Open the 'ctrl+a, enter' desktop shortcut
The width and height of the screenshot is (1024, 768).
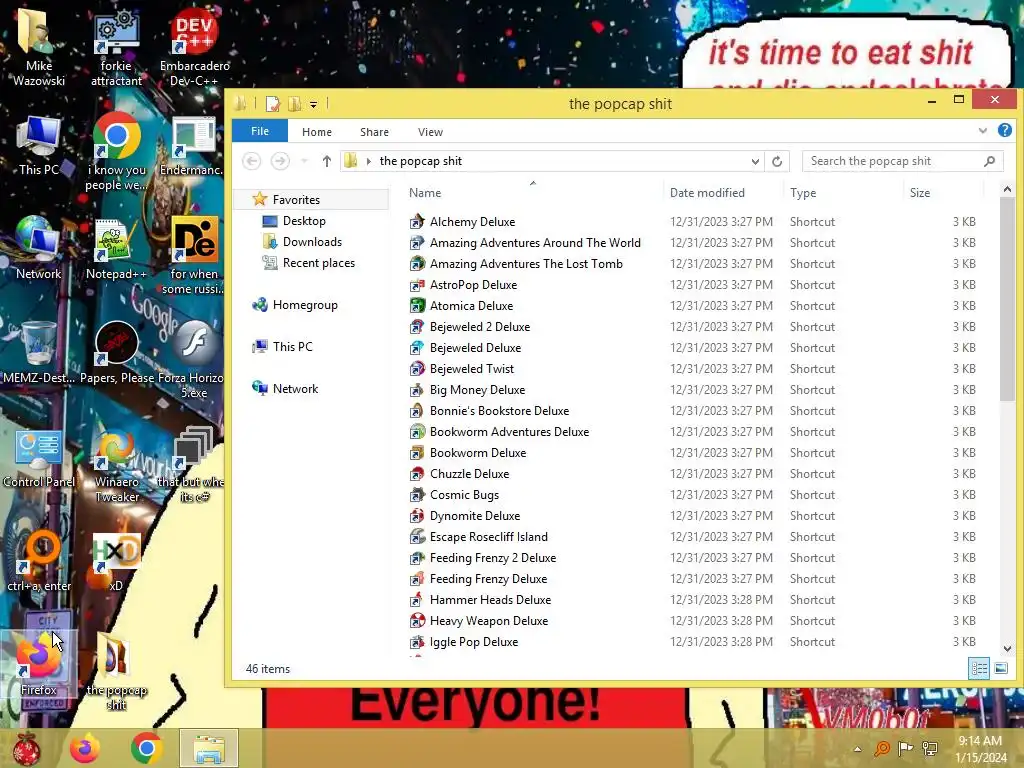[x=39, y=560]
